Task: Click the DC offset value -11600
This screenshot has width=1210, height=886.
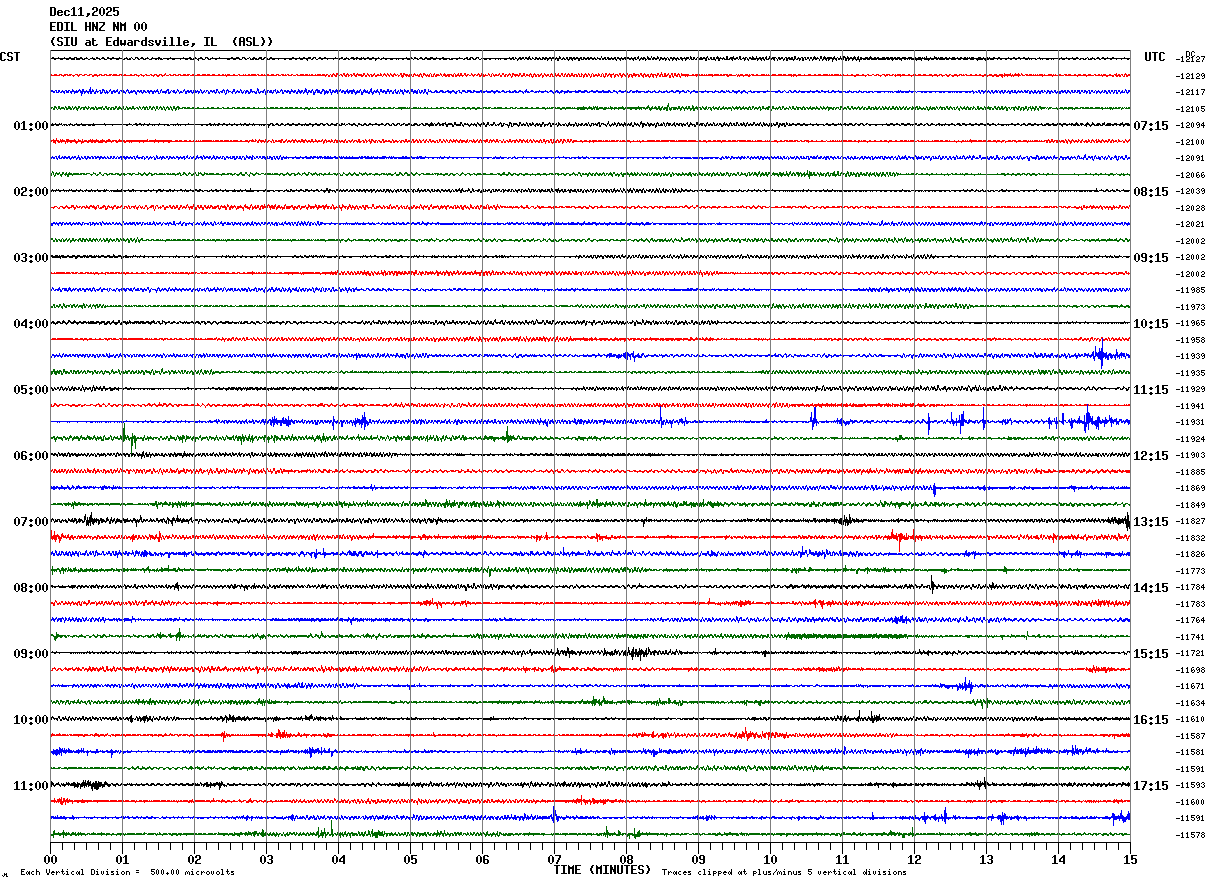Action: [x=1190, y=802]
